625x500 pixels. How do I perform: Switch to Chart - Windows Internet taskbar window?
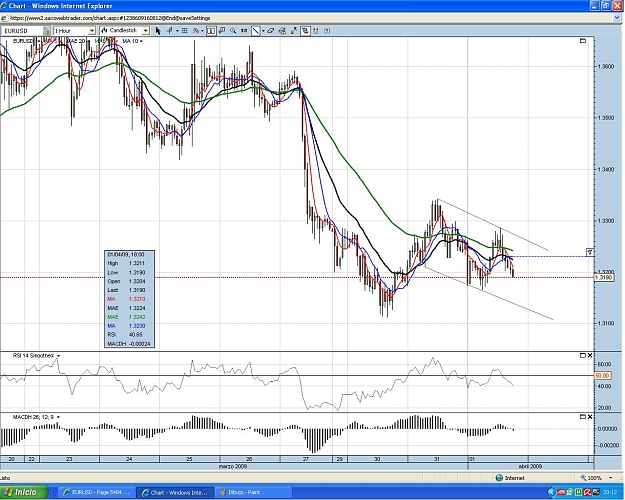click(175, 492)
